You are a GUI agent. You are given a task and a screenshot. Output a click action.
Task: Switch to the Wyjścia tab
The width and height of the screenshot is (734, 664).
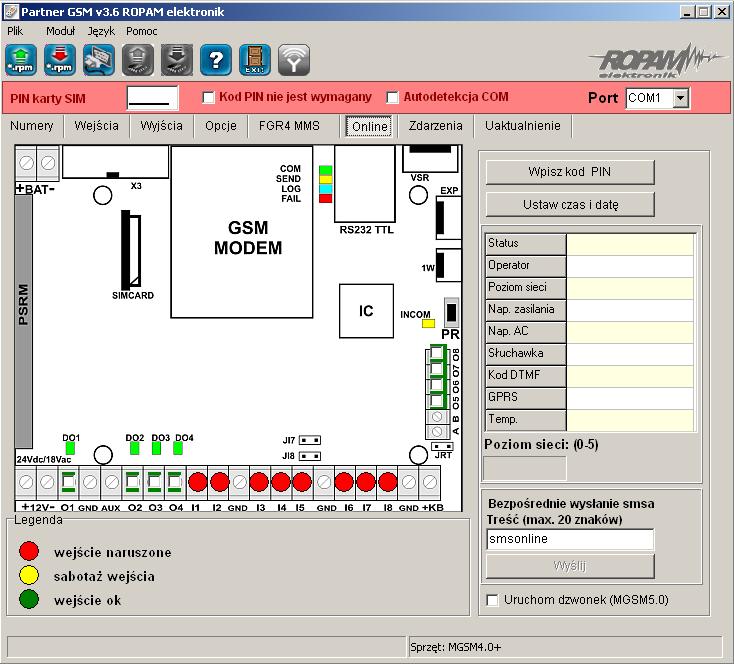(x=161, y=126)
